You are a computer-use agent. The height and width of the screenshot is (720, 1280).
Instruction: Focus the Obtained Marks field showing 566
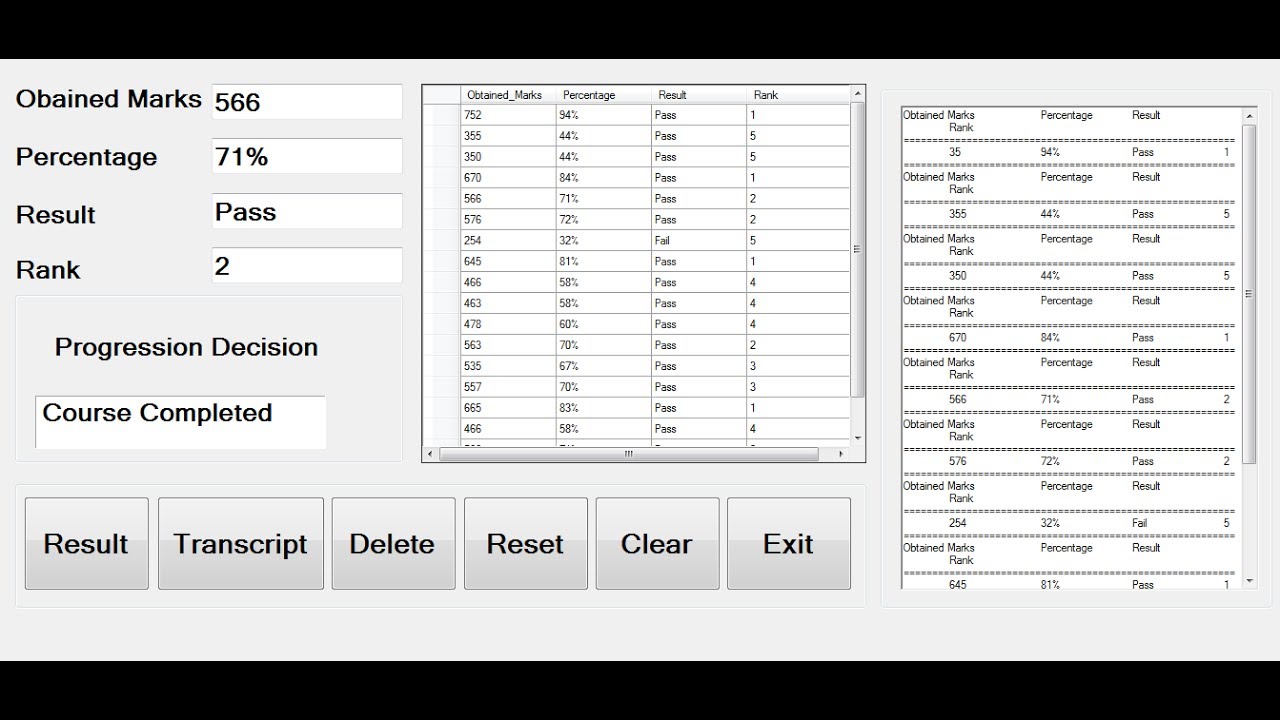(307, 102)
